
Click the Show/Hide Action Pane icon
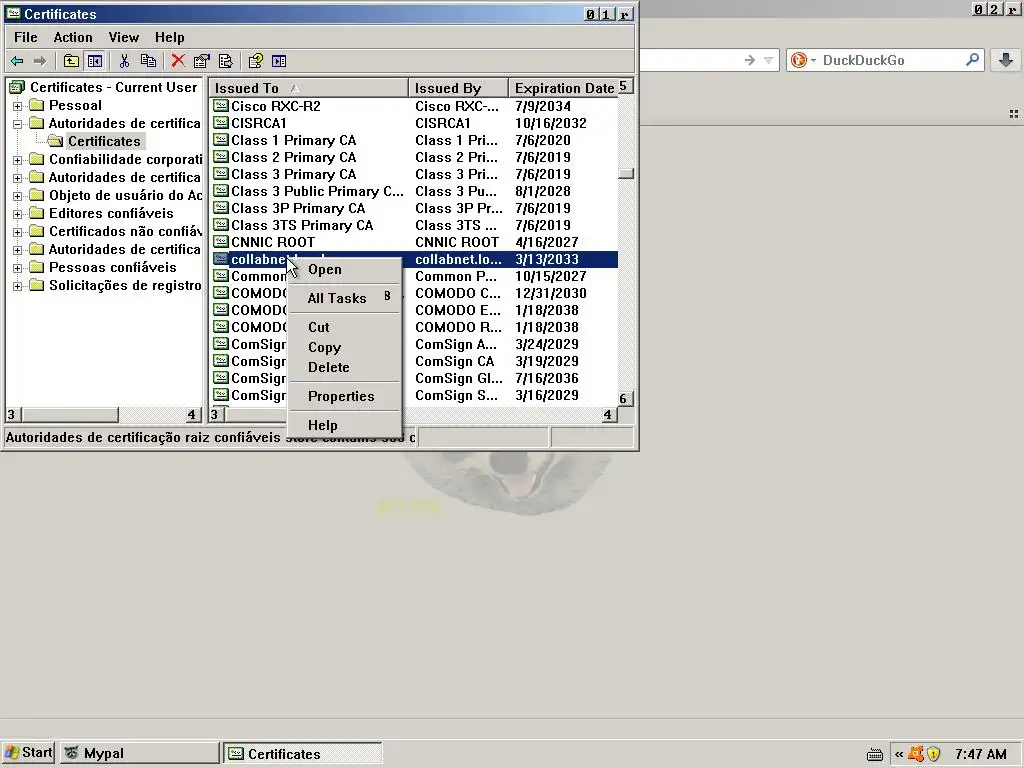click(279, 61)
